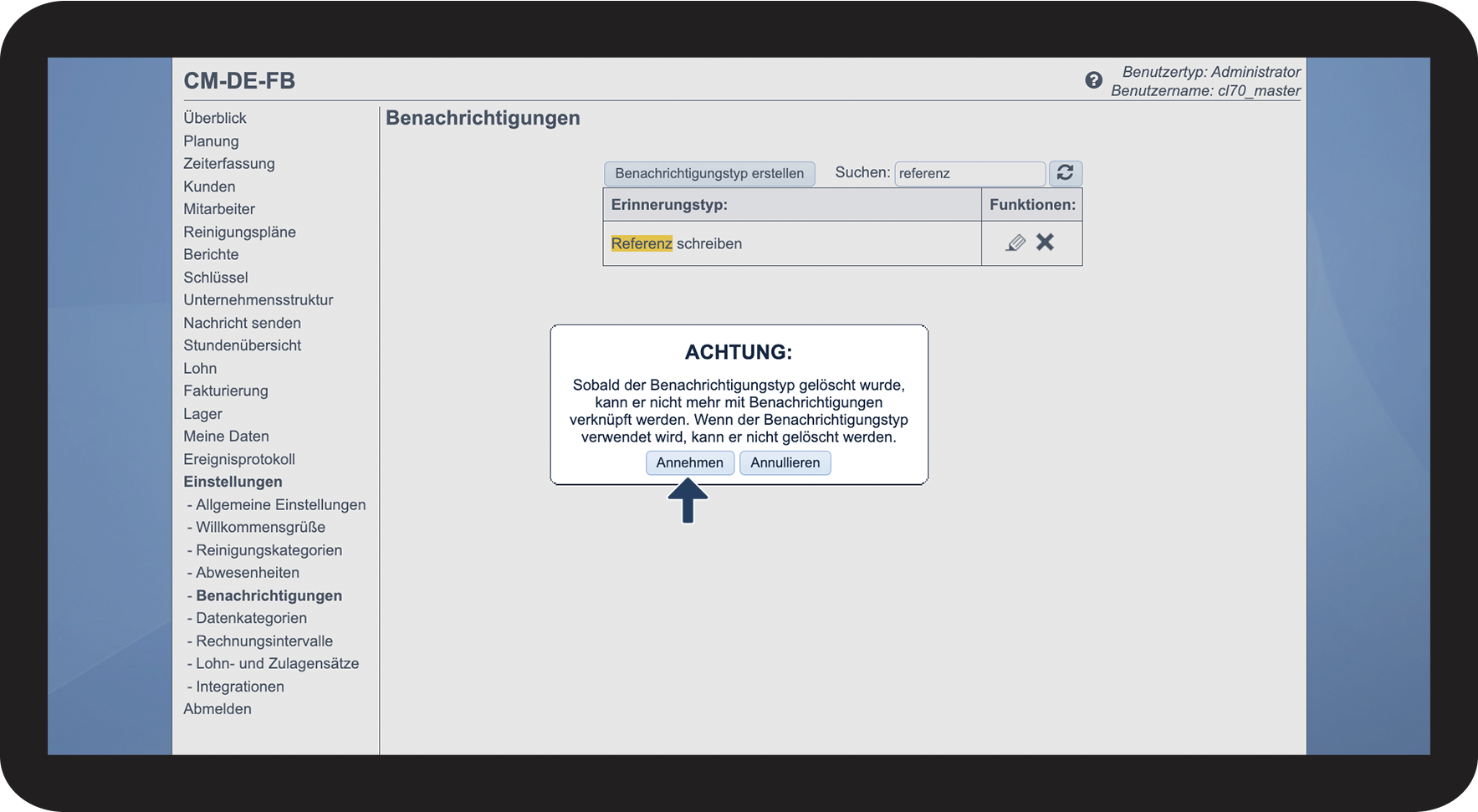Viewport: 1478px width, 812px height.
Task: Go to Planung in the sidebar
Action: click(x=211, y=141)
